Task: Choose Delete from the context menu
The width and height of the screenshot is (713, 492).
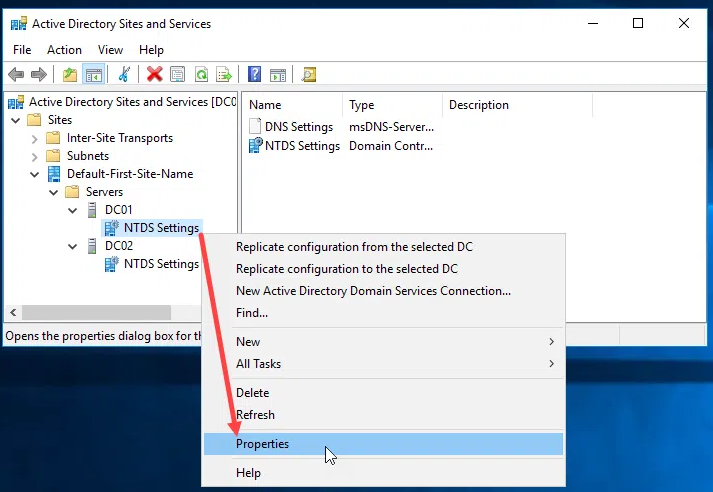Action: pos(383,393)
